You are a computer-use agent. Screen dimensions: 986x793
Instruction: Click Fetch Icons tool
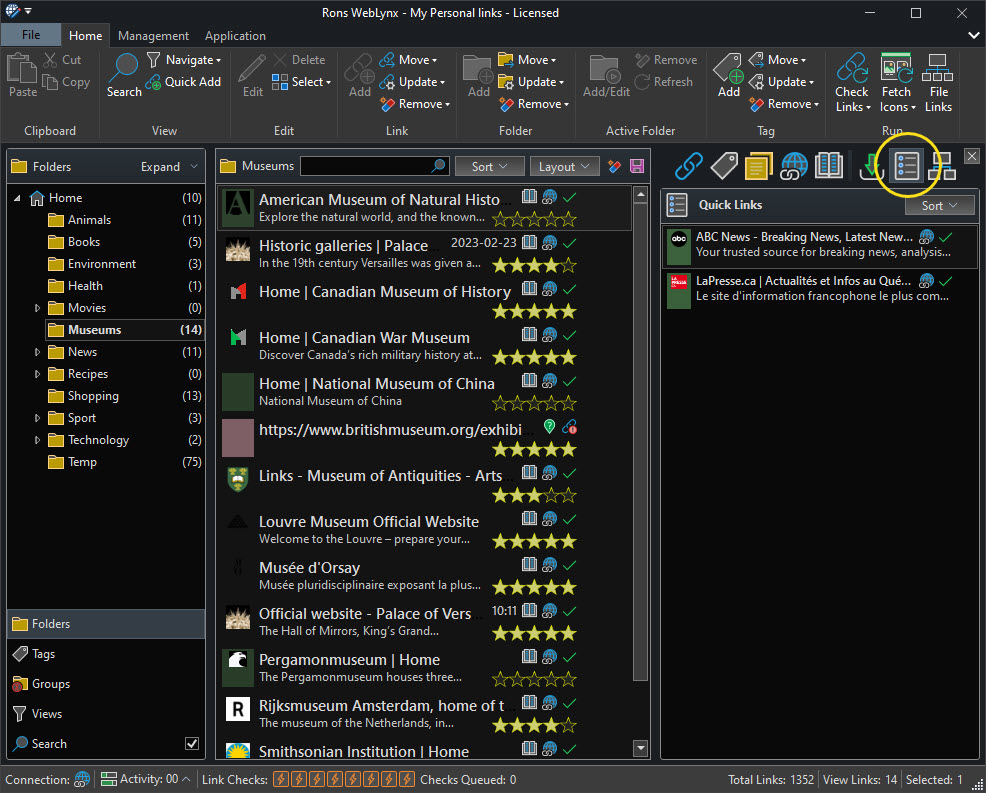point(897,83)
